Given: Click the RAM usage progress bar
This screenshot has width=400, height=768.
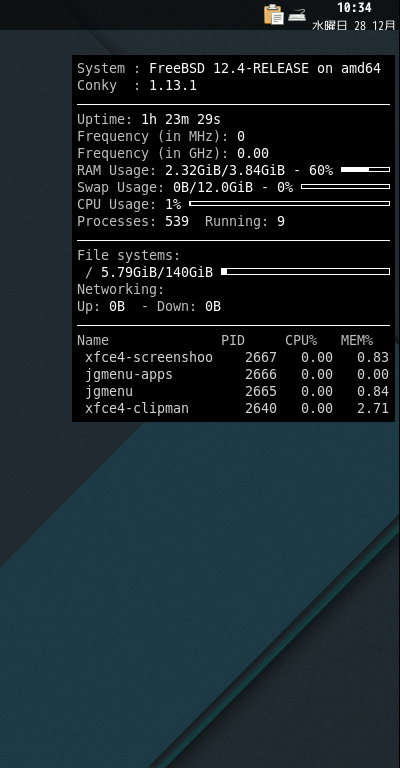Looking at the screenshot, I should click(x=365, y=169).
